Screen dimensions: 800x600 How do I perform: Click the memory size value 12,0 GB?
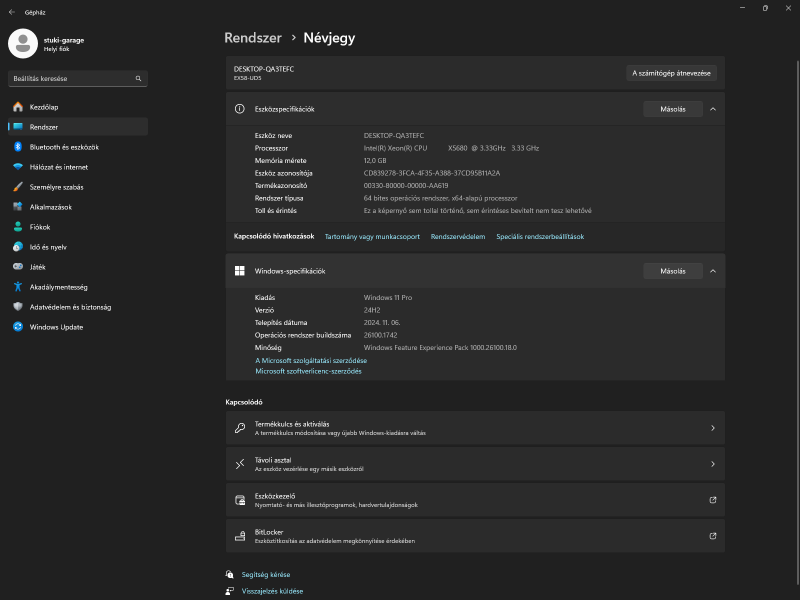[375, 161]
